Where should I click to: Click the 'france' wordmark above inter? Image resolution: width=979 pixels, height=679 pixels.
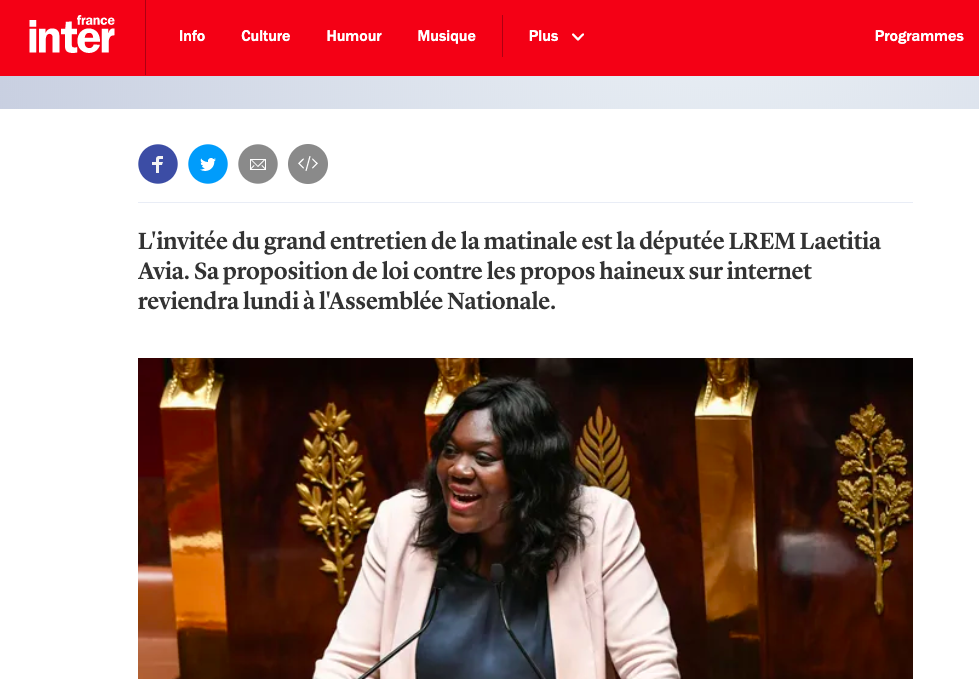(x=96, y=21)
